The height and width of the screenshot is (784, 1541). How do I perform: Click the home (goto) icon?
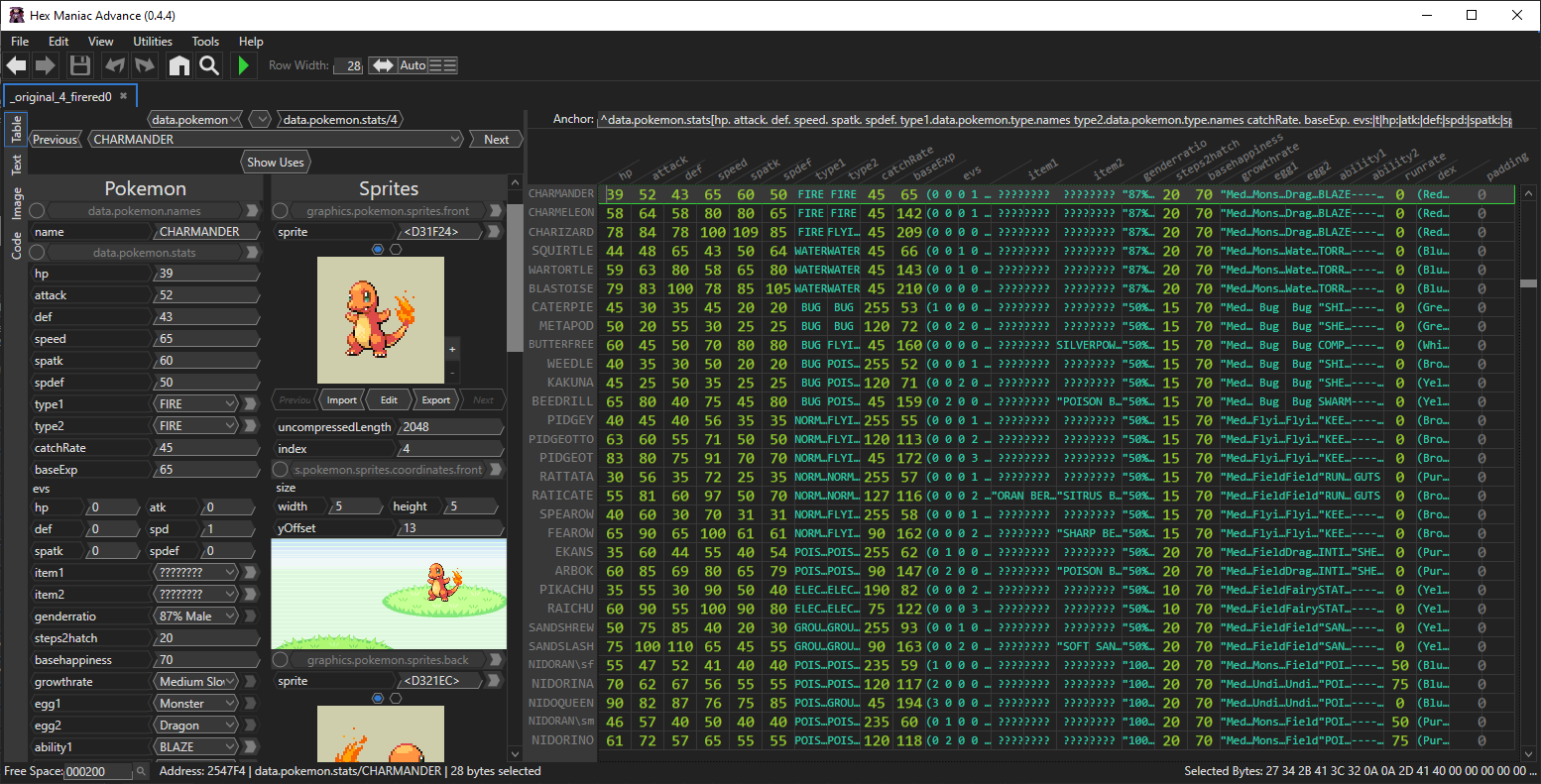[179, 65]
